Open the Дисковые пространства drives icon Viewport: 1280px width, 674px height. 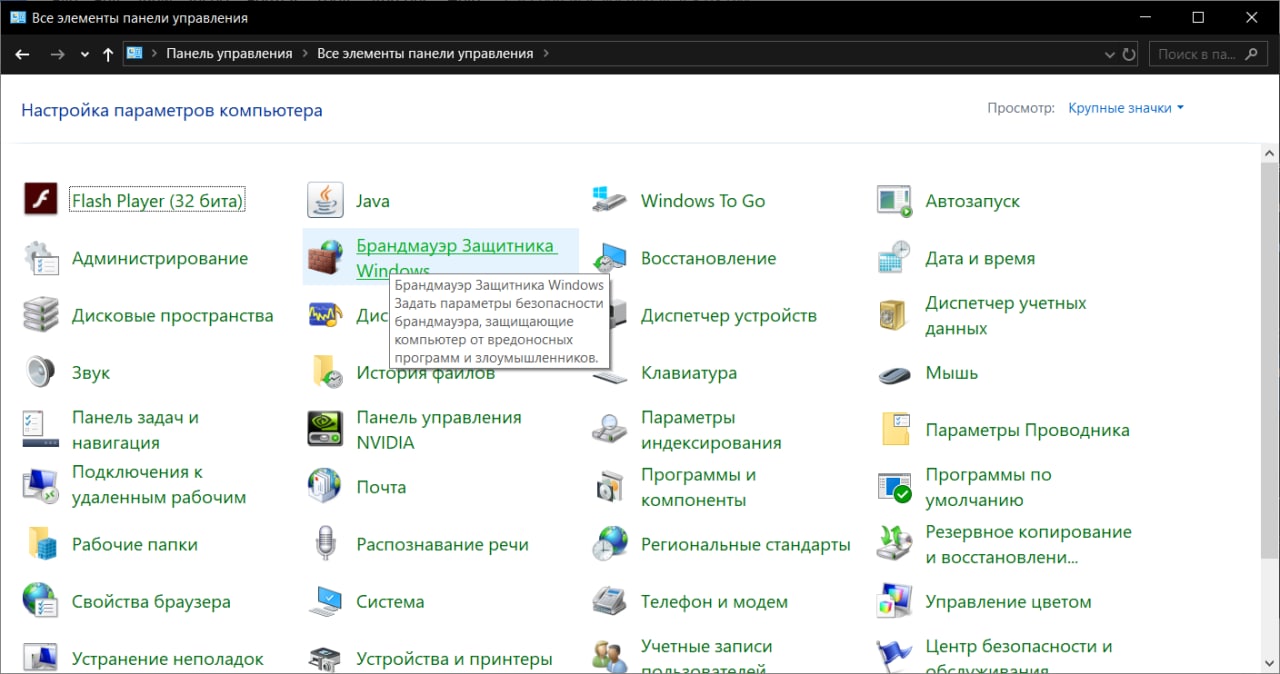[x=41, y=315]
